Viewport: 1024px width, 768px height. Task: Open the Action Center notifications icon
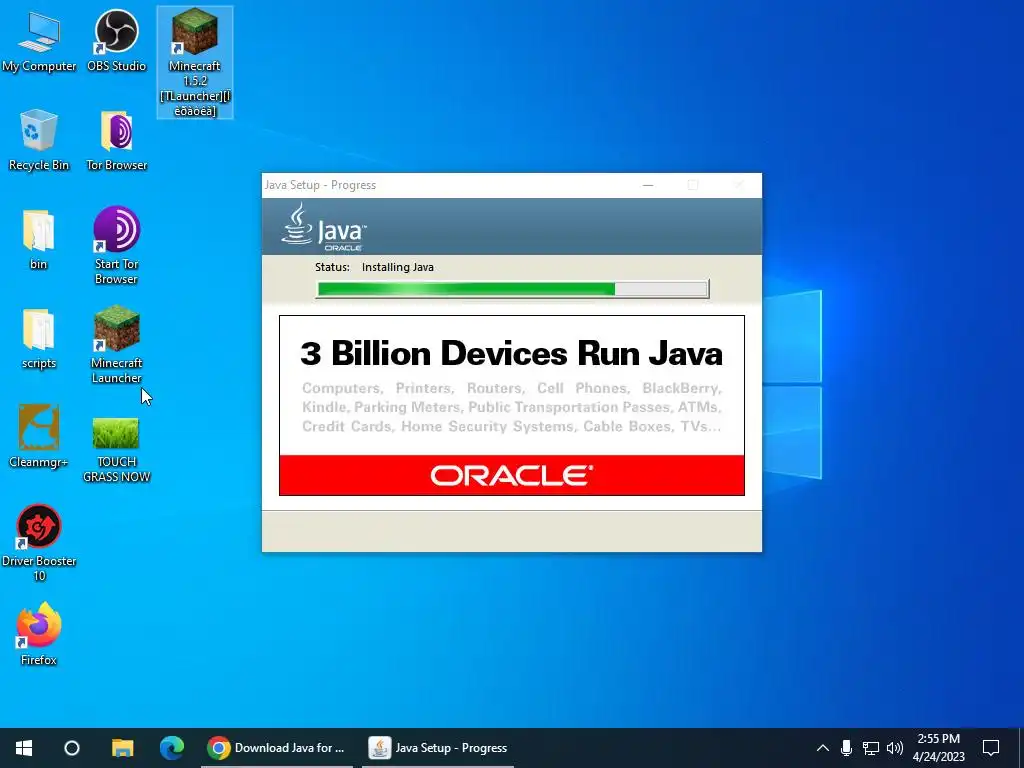point(991,748)
